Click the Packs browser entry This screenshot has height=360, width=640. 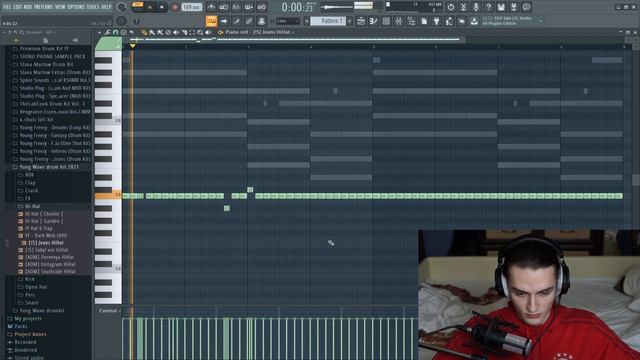point(21,327)
